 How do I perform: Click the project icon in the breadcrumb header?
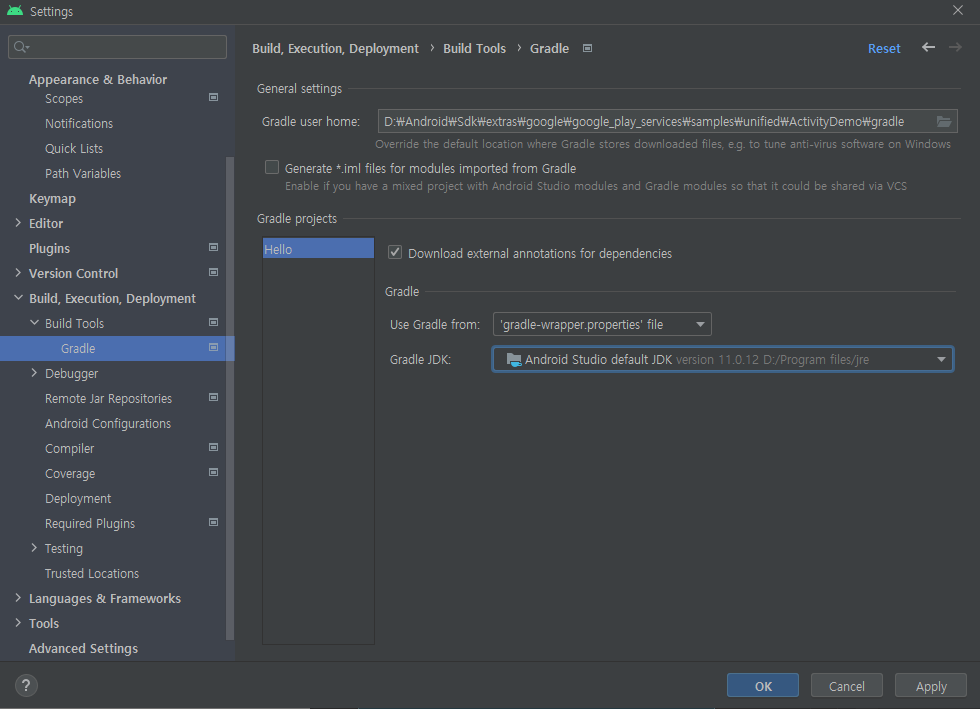588,48
